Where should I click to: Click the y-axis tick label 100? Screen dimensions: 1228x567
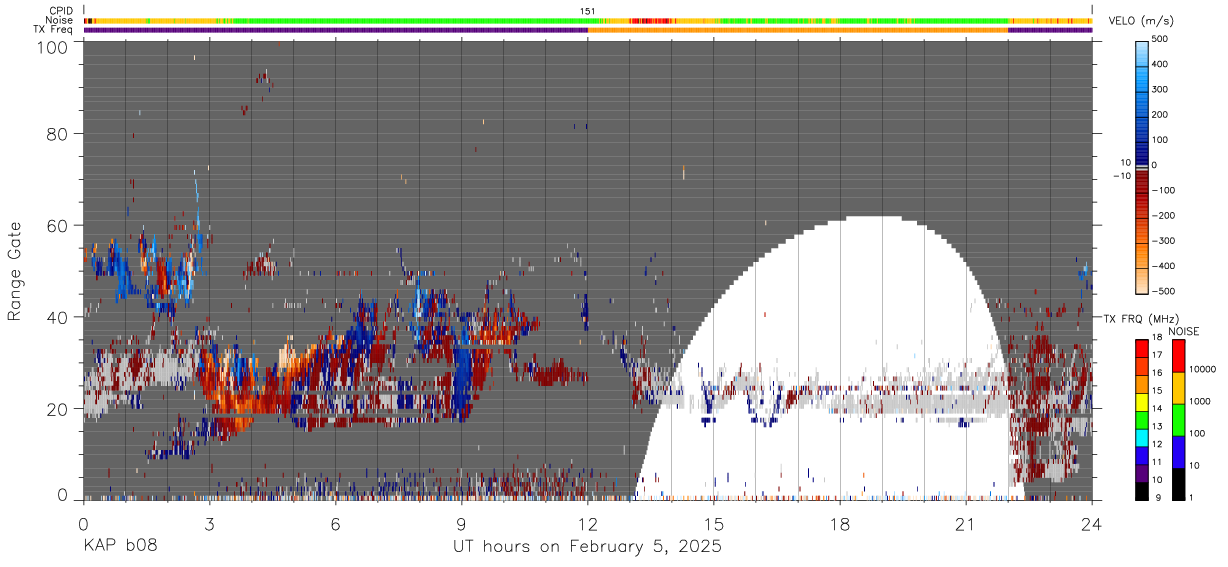52,47
